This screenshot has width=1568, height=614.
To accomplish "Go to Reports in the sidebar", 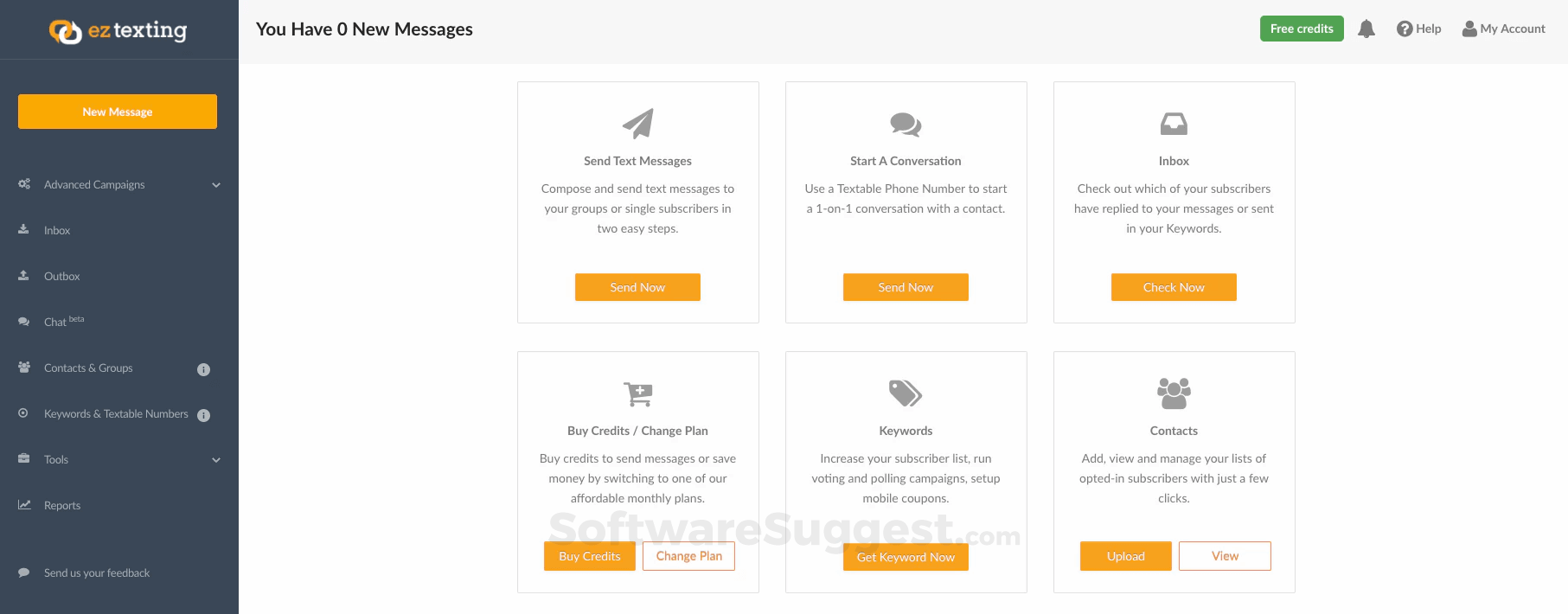I will 61,506.
